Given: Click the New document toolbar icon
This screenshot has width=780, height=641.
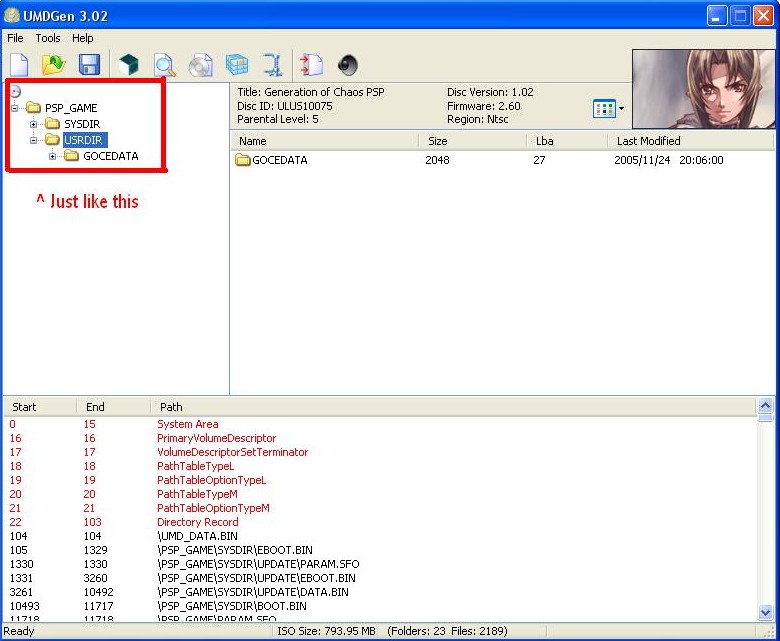Looking at the screenshot, I should coord(19,66).
